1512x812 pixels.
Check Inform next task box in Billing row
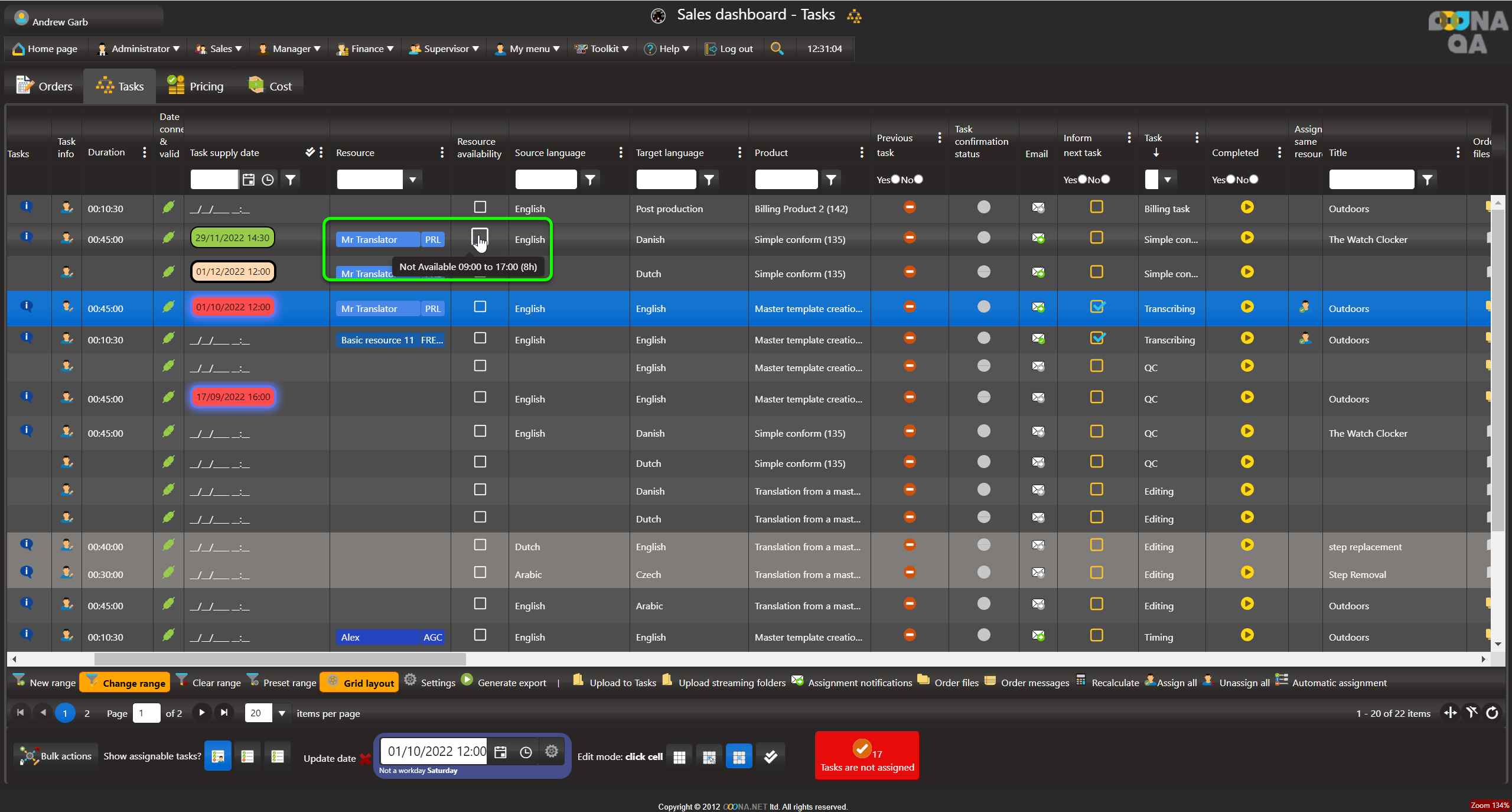[1096, 207]
